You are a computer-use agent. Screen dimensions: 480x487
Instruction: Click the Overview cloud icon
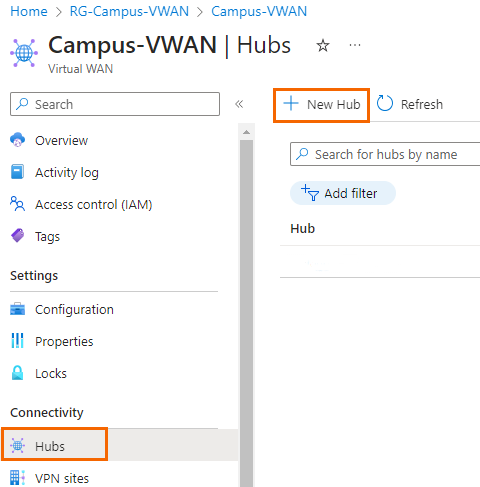[17, 140]
